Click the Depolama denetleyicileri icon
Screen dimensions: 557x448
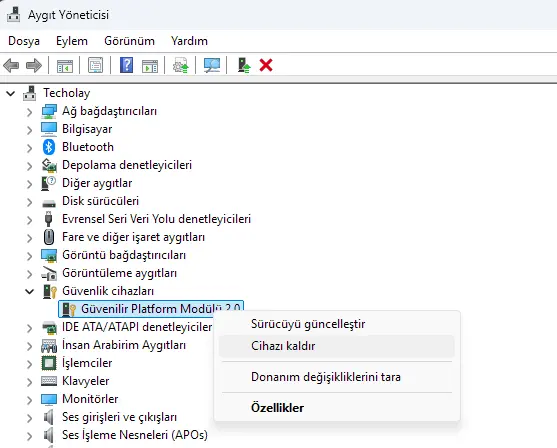[x=49, y=165]
